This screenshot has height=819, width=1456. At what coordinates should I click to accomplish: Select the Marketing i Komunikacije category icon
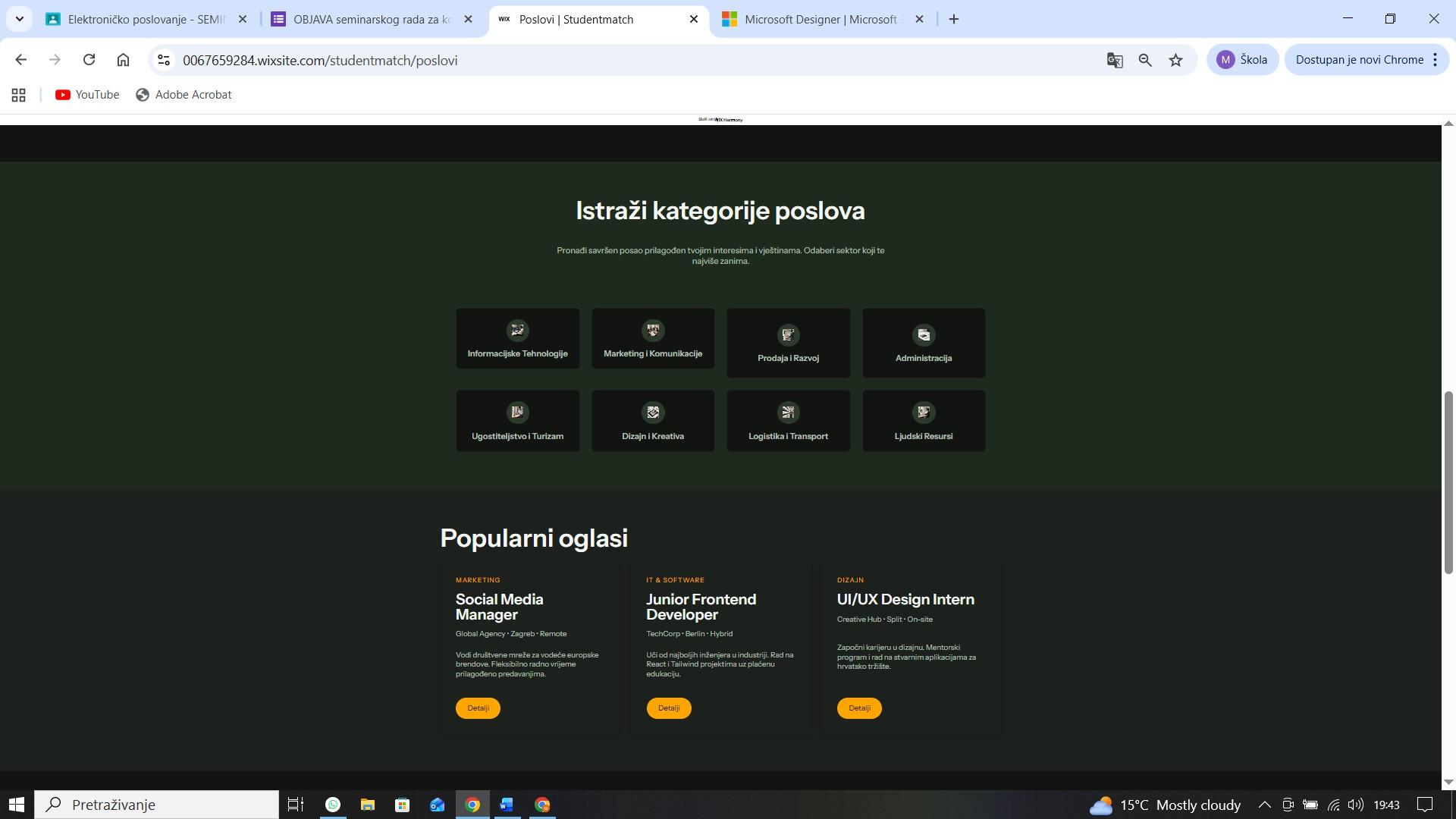coord(653,331)
